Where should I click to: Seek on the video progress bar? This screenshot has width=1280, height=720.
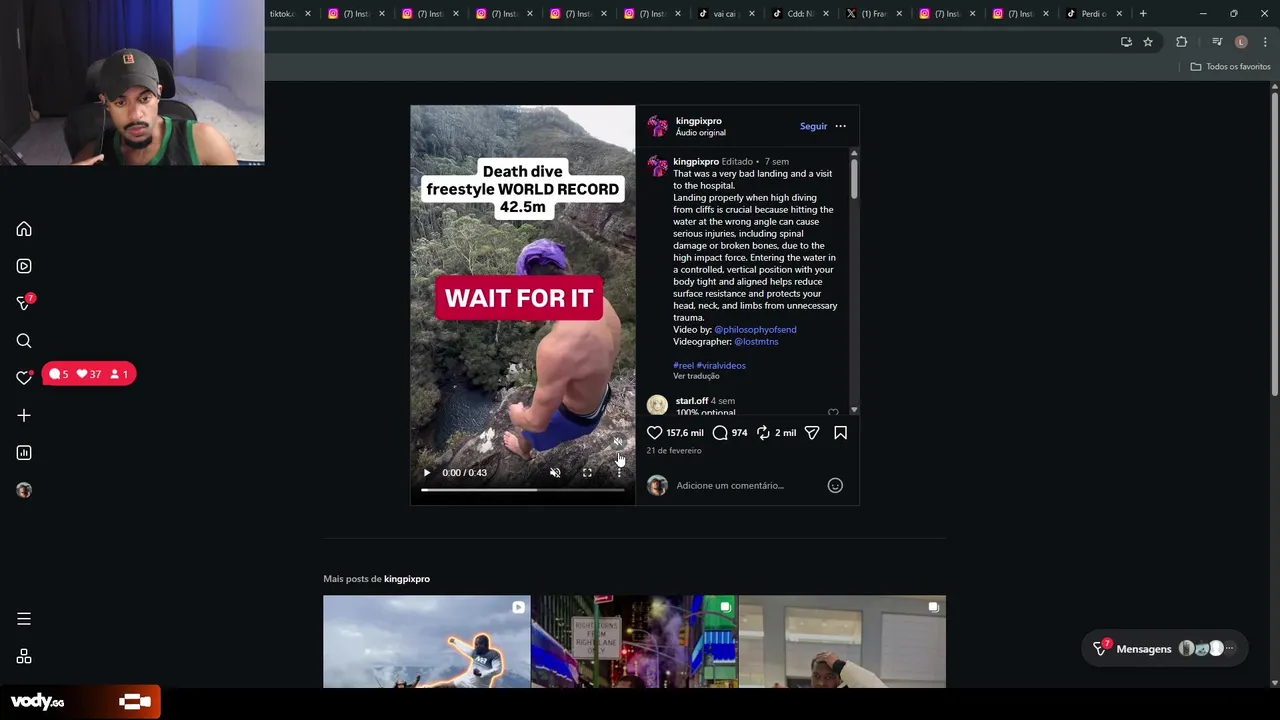click(522, 490)
